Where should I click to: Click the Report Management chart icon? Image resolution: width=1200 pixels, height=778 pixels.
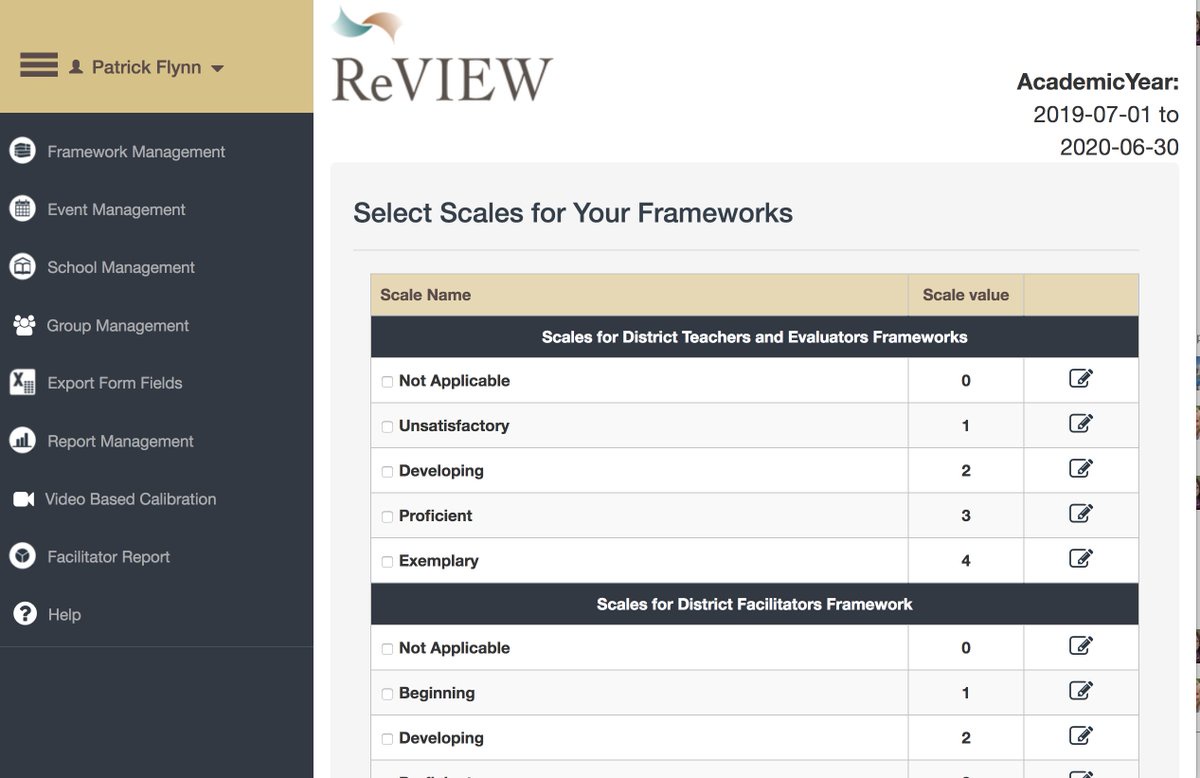[22, 440]
